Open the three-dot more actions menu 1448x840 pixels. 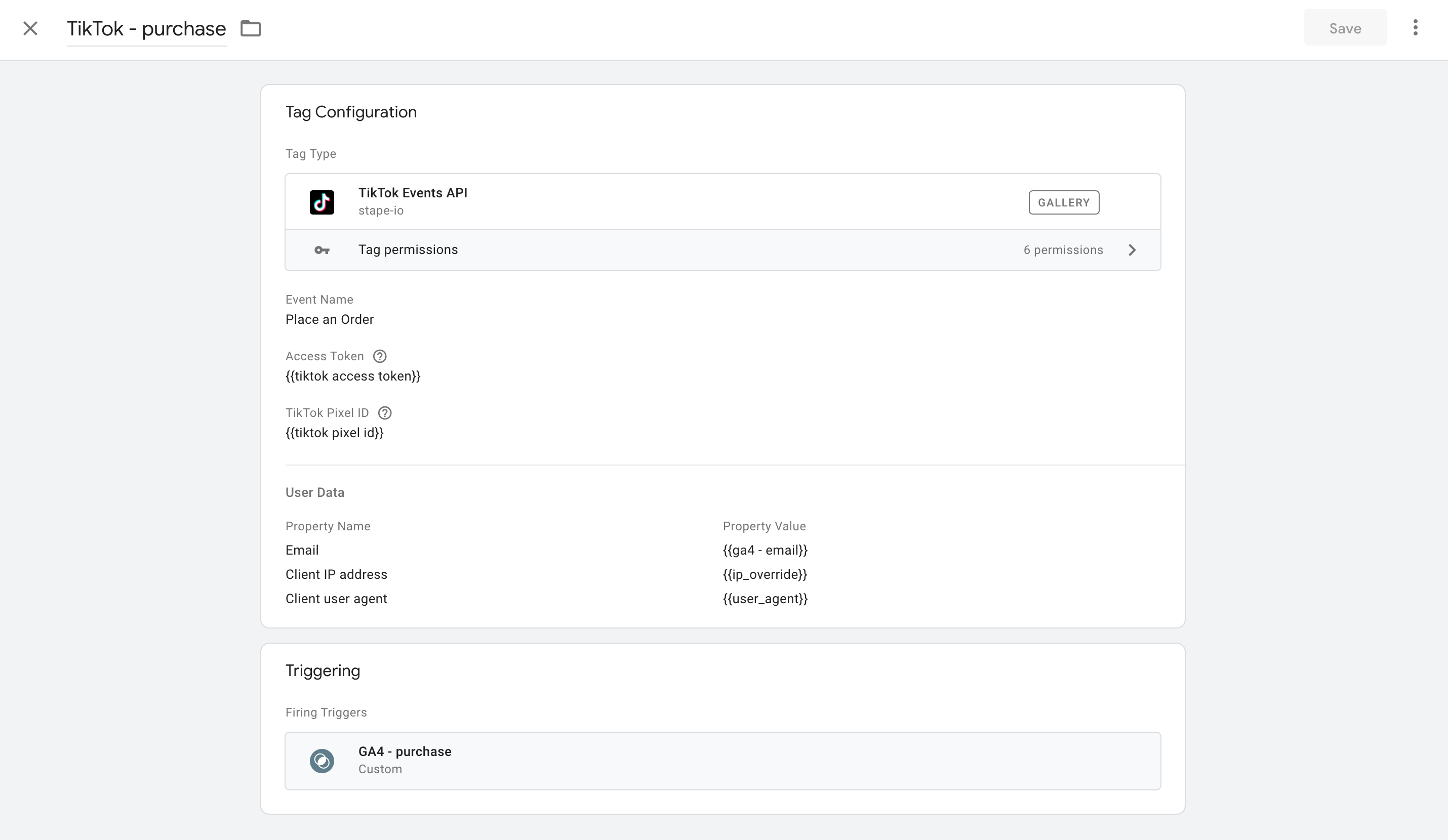1415,27
